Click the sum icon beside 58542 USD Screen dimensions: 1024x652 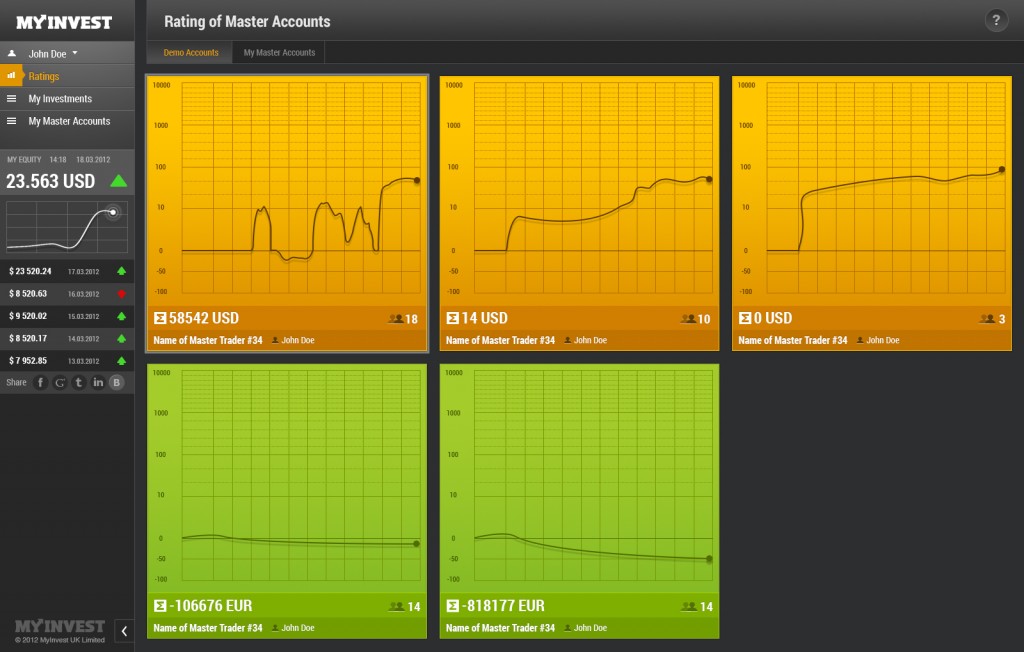click(x=160, y=318)
